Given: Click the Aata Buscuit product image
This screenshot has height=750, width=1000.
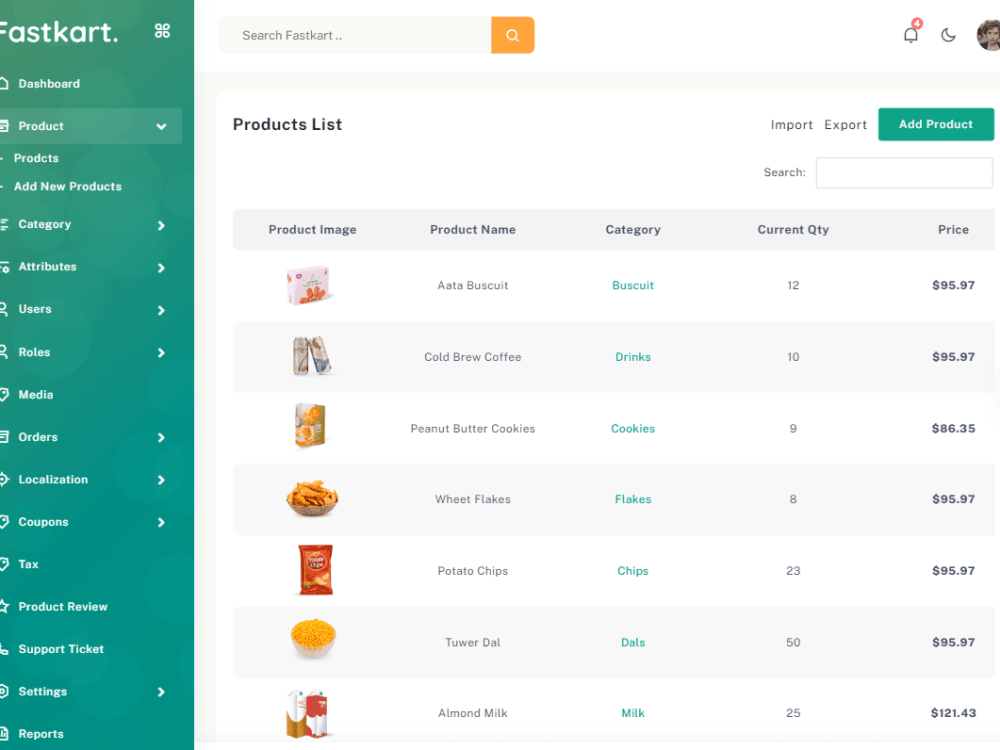Looking at the screenshot, I should pyautogui.click(x=309, y=285).
